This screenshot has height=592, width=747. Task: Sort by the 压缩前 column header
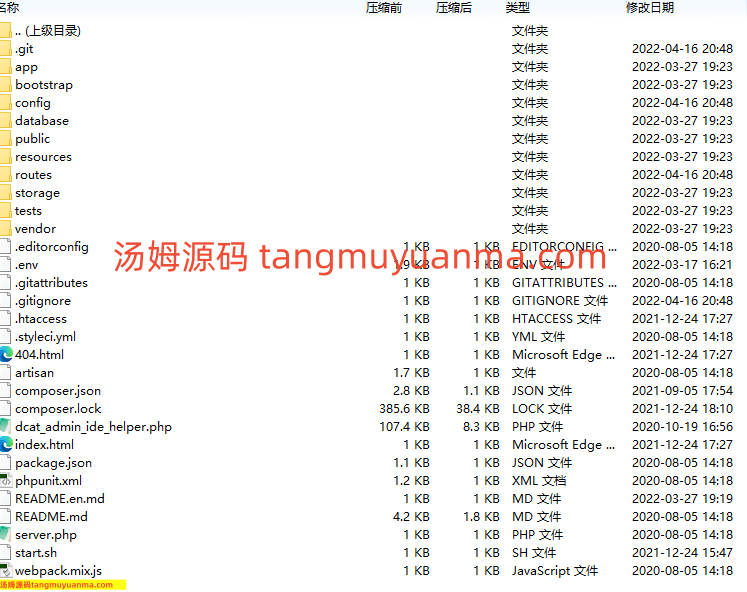(x=383, y=8)
